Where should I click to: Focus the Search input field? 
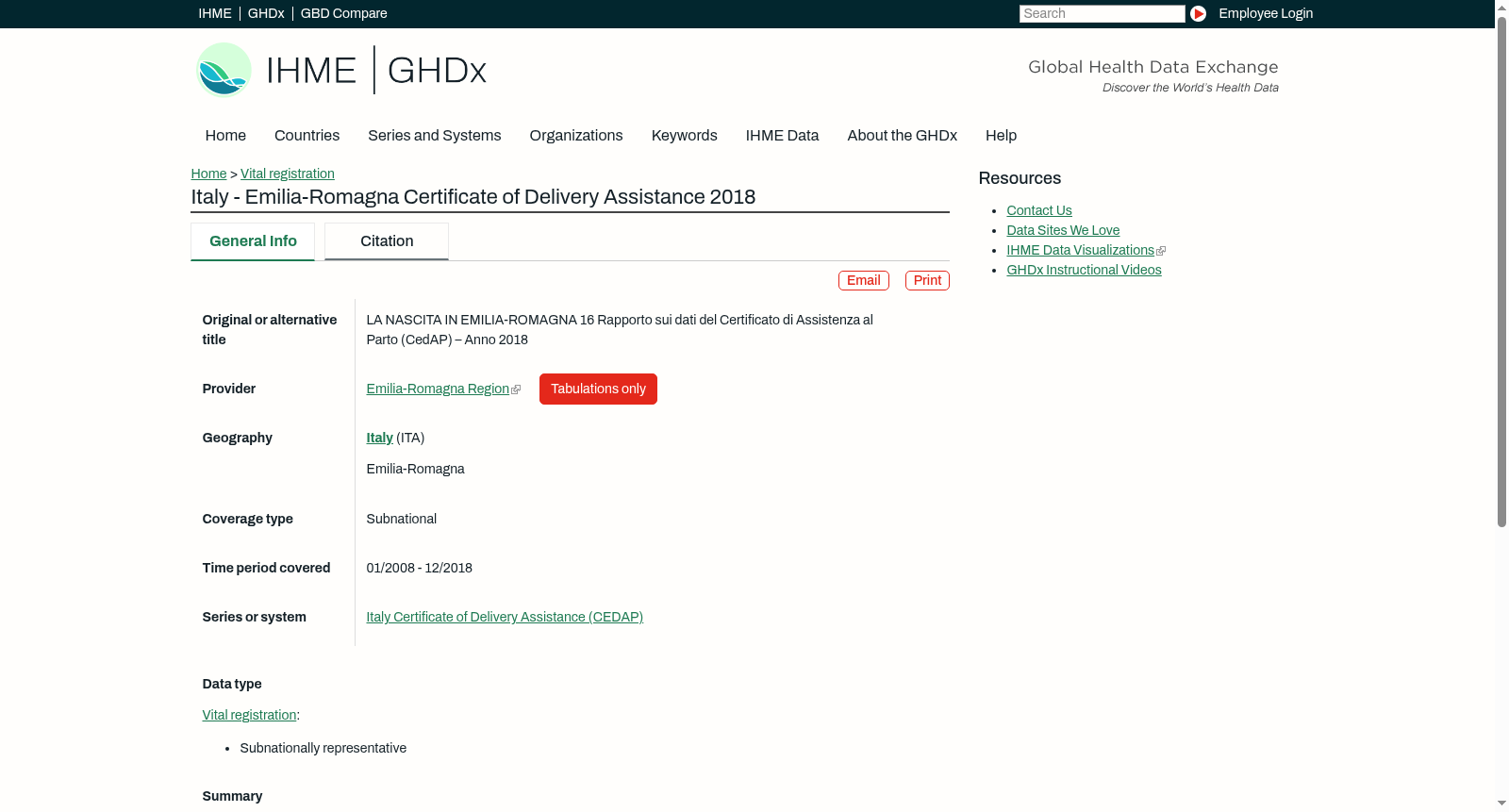click(1102, 13)
